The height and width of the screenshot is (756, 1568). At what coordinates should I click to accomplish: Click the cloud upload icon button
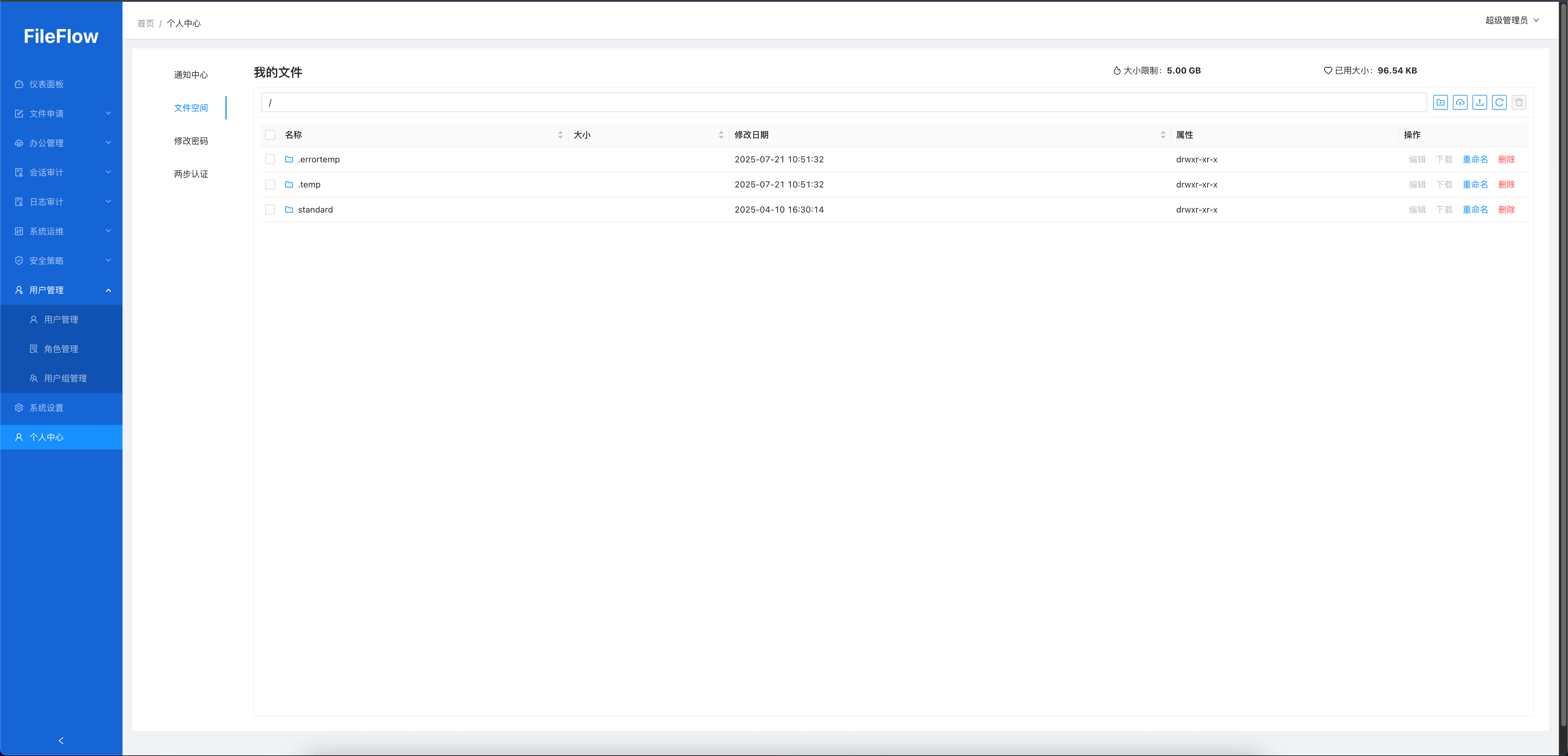(x=1460, y=102)
